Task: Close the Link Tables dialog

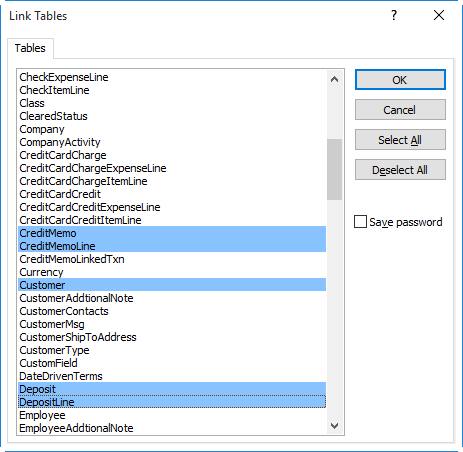Action: pos(439,15)
